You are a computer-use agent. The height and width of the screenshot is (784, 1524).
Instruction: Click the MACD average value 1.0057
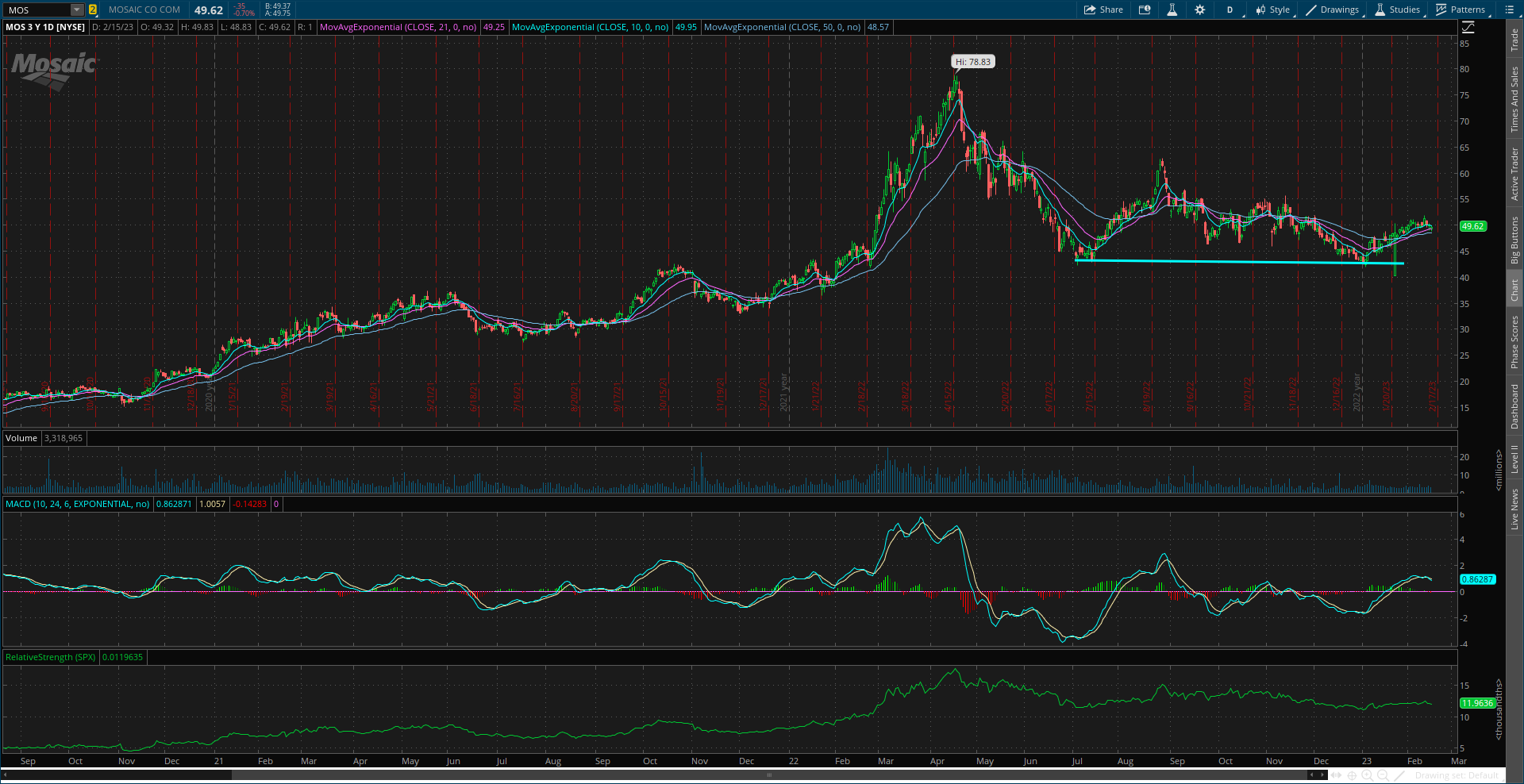(212, 504)
